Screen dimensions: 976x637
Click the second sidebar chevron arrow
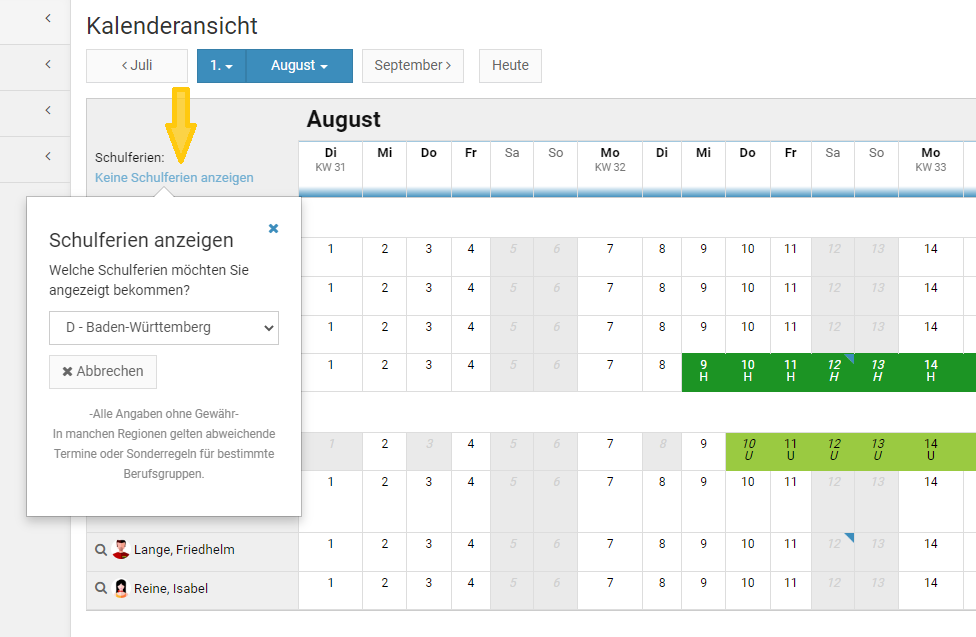point(48,65)
